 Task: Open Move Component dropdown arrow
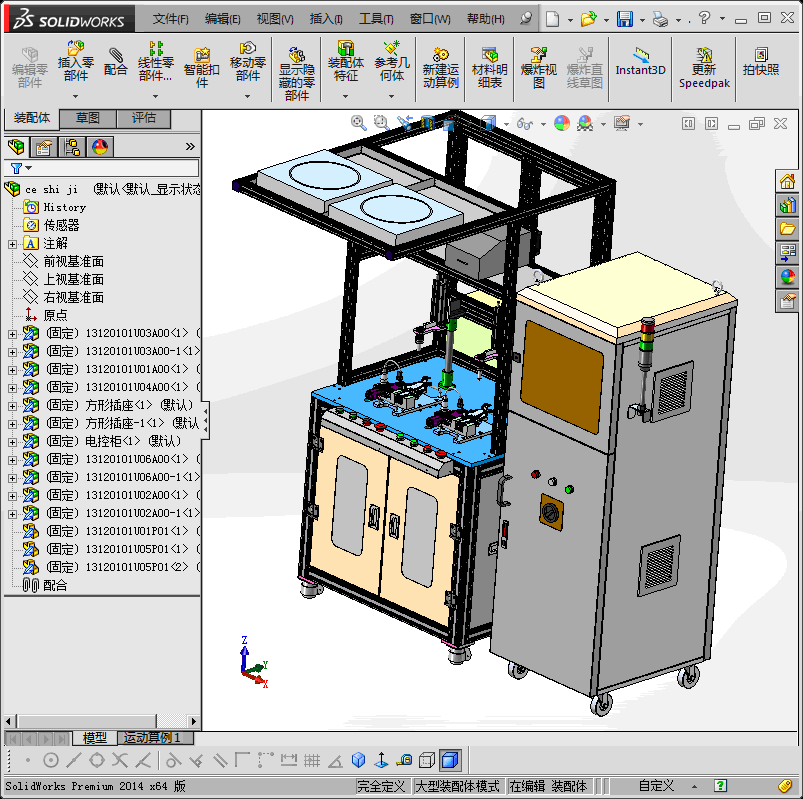pos(247,96)
